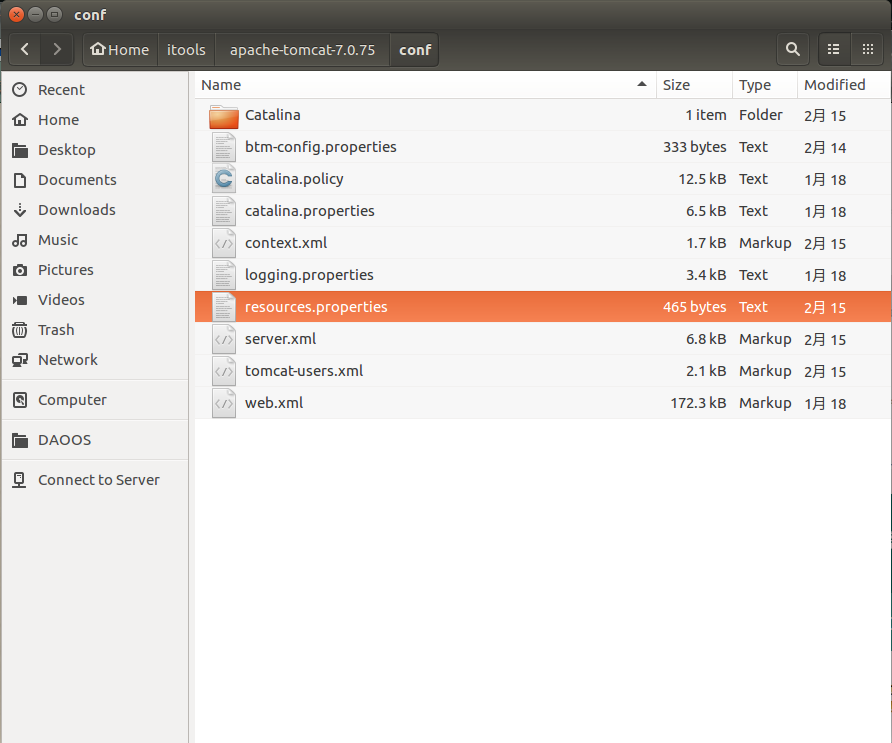The image size is (892, 743).
Task: Sort by the Type column header
Action: (765, 85)
